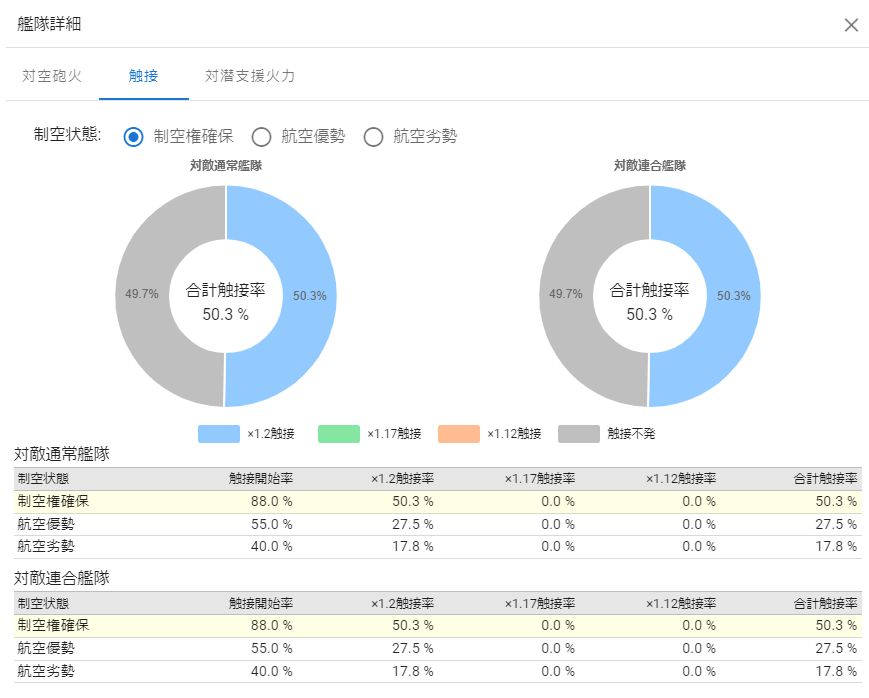Choose the 航空優勢 radio option
Screen dimensions: 869x698
[x=262, y=137]
